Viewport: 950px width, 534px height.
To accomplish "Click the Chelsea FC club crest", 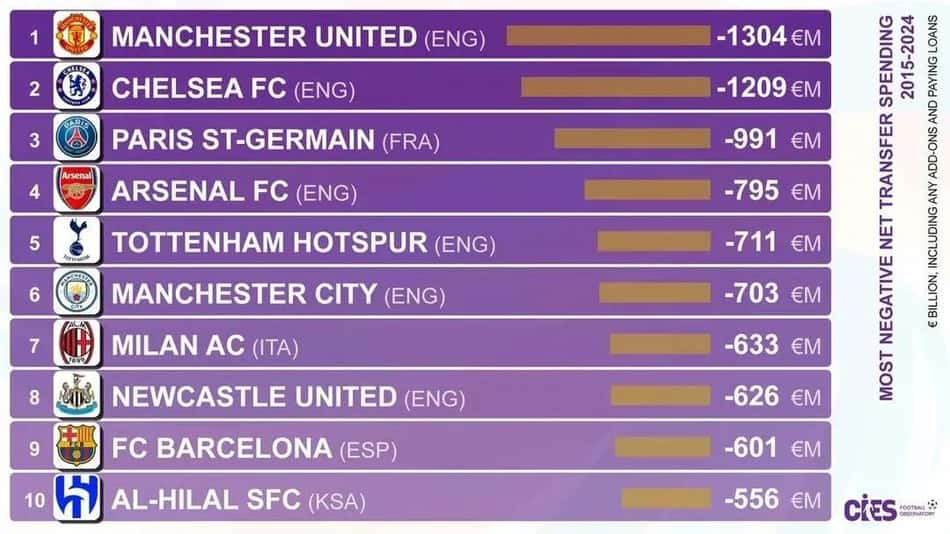I will click(x=76, y=86).
